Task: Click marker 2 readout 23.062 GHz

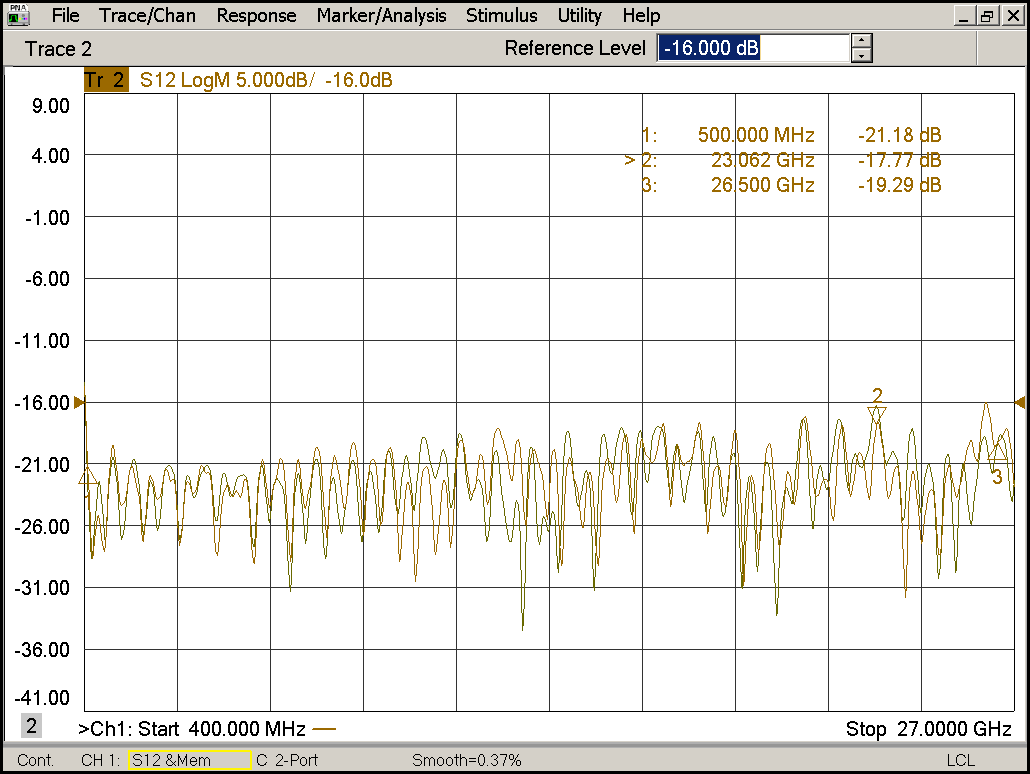Action: 762,160
